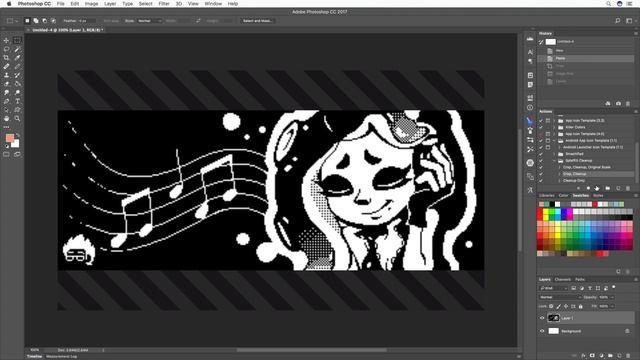Open layer style fx menu
Screen dimensions: 640x360
(x=583, y=356)
